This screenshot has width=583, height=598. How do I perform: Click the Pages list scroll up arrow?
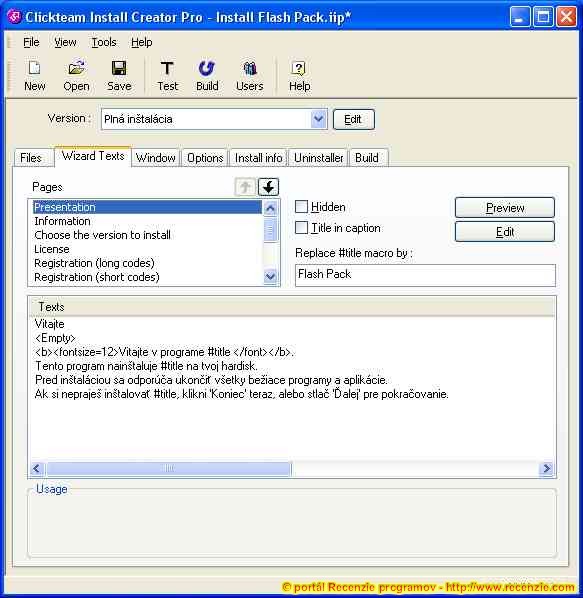[x=270, y=208]
